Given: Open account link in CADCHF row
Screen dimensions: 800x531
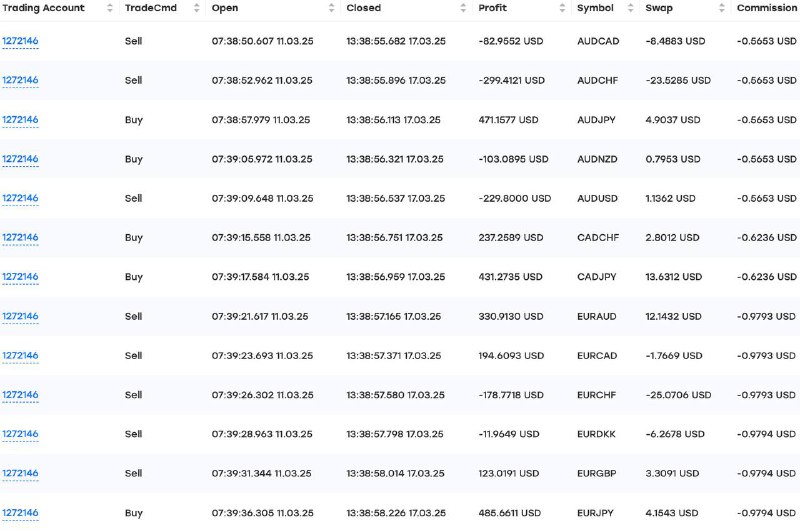Looking at the screenshot, I should (x=20, y=238).
